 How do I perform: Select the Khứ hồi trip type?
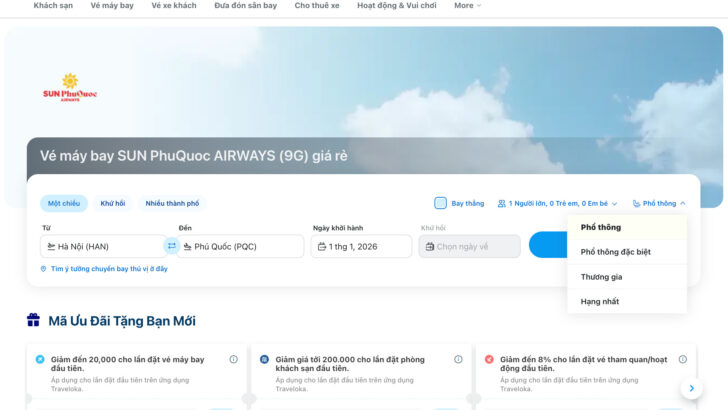pos(113,203)
